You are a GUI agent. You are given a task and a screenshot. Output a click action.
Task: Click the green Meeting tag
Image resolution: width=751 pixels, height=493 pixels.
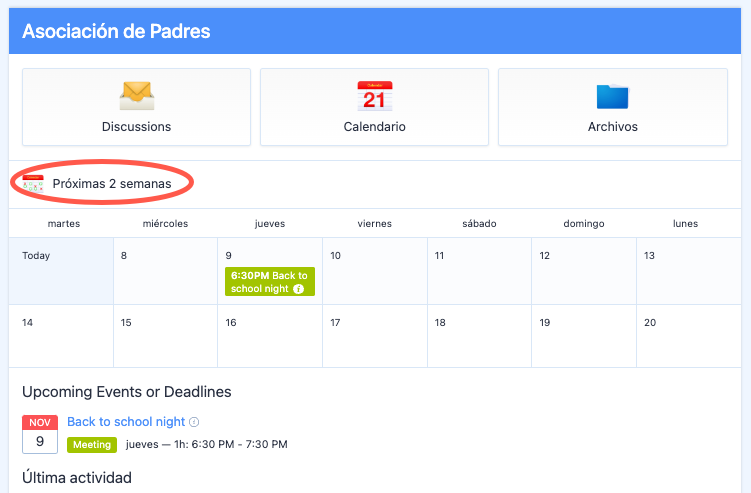(92, 444)
